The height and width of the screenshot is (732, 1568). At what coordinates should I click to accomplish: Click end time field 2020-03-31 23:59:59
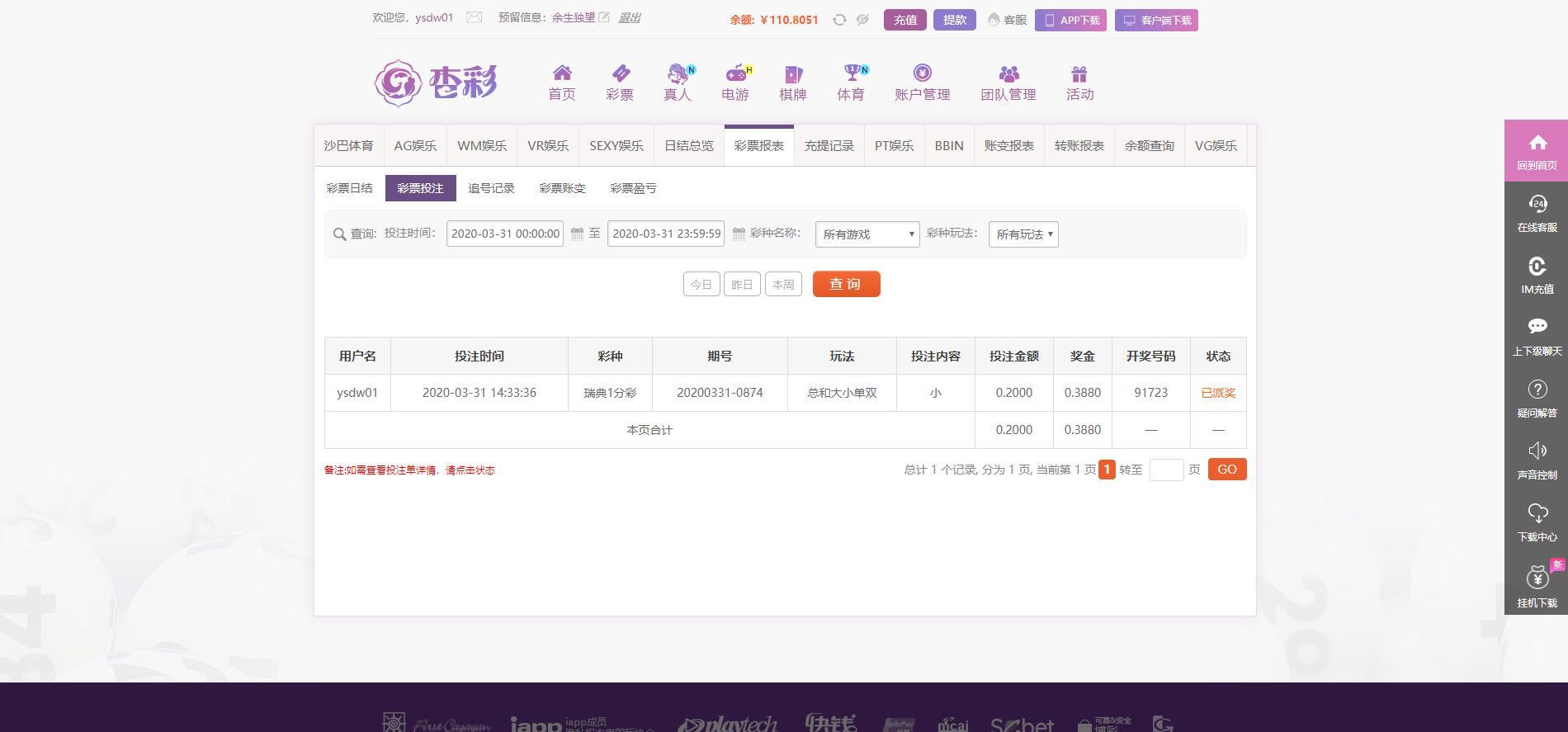click(x=666, y=234)
